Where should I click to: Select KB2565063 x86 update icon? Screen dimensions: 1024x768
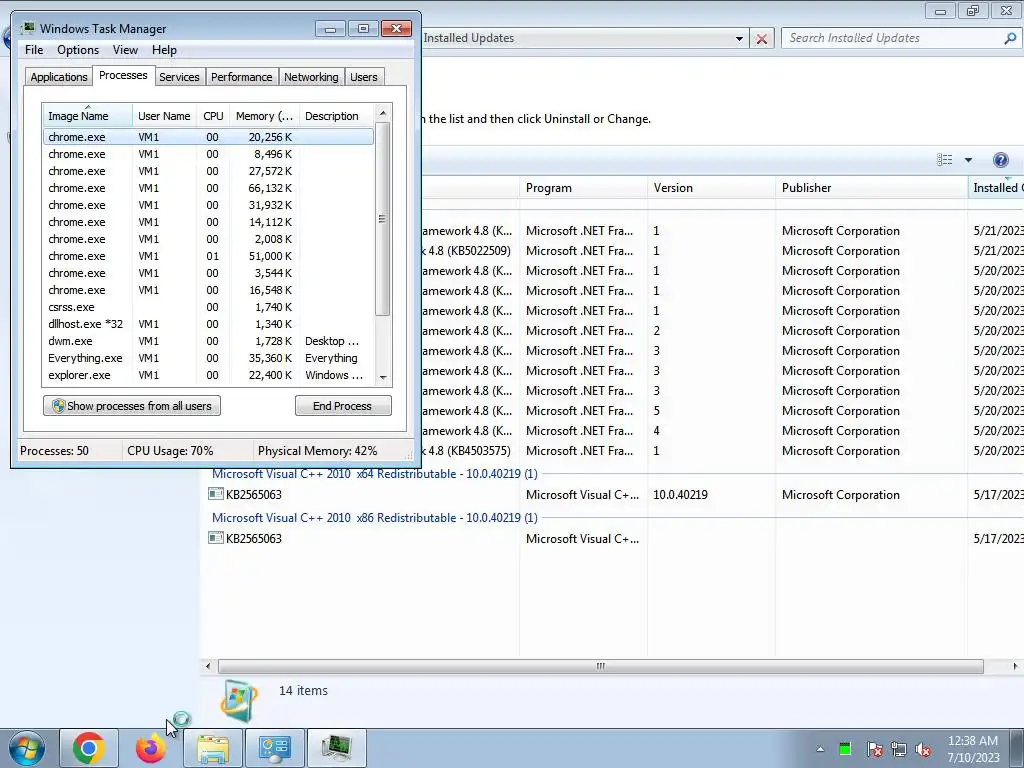[216, 537]
